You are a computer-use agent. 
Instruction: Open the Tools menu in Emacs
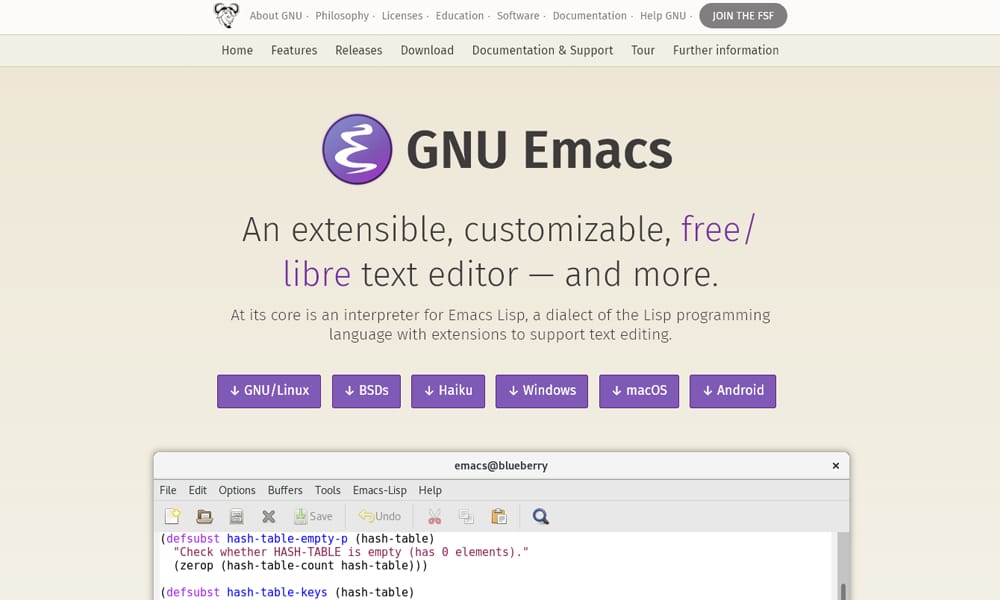tap(327, 490)
